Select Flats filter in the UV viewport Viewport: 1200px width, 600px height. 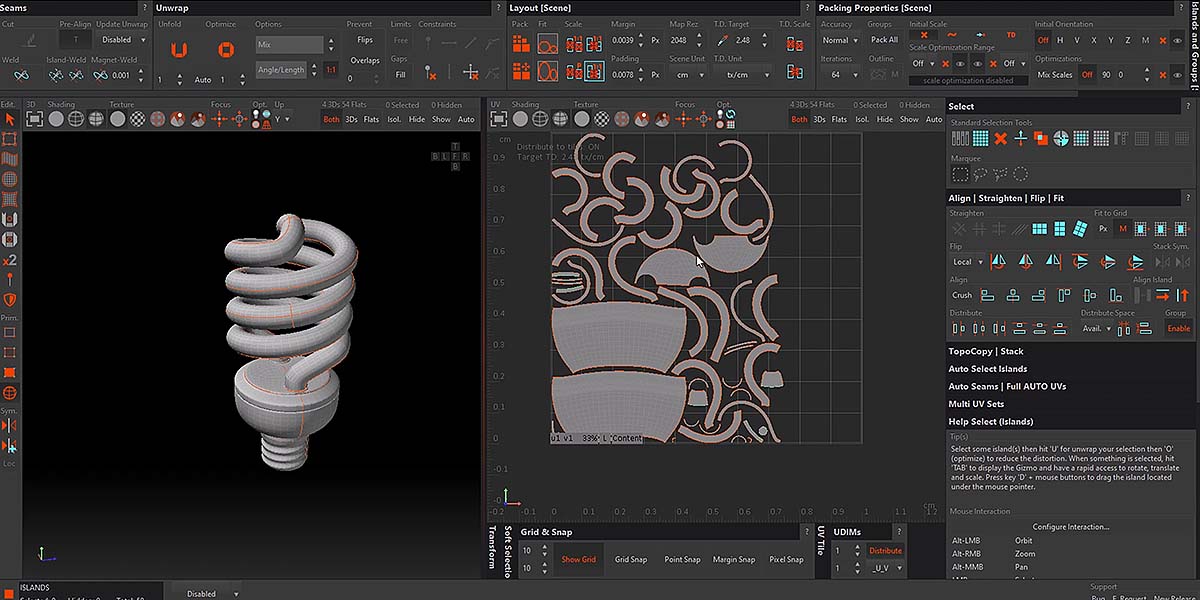tap(839, 120)
